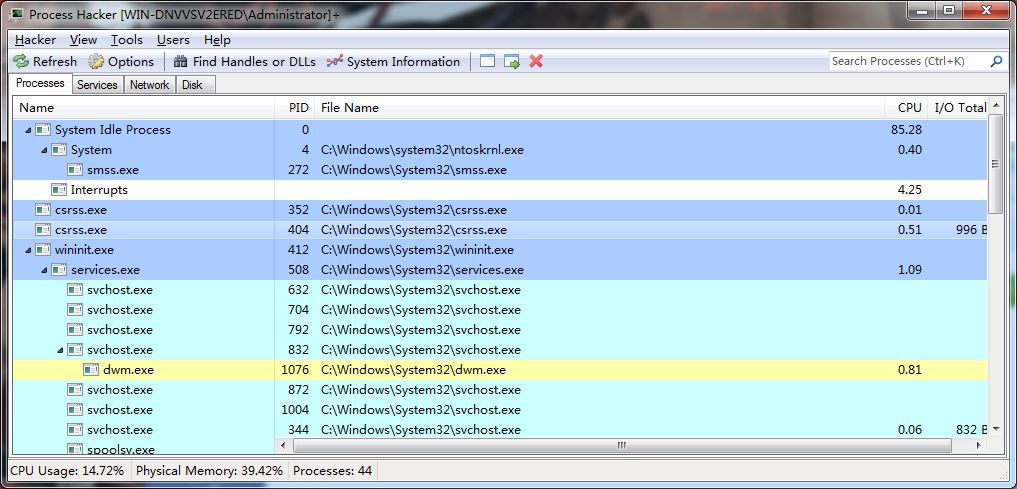Collapse the wininit.exe tree node
This screenshot has height=489, width=1017.
pos(28,250)
